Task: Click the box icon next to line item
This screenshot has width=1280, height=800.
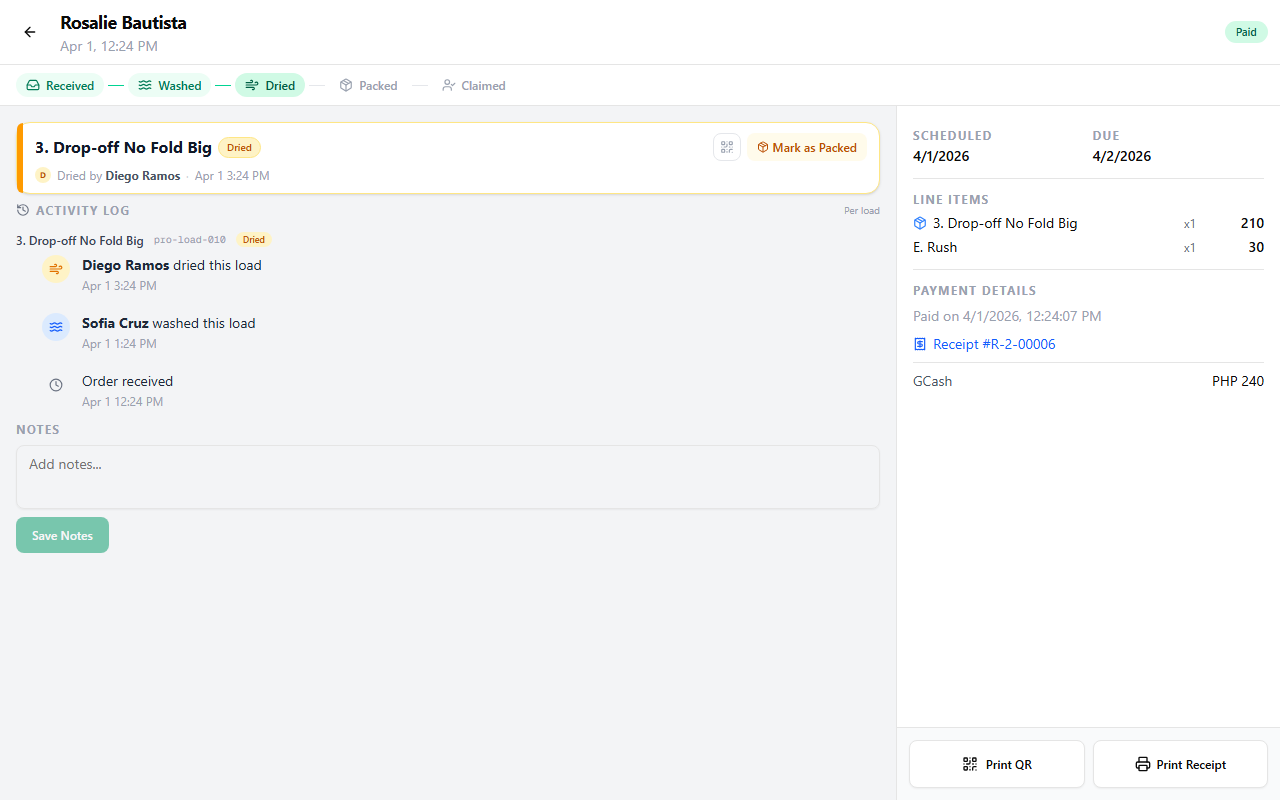Action: (x=920, y=223)
